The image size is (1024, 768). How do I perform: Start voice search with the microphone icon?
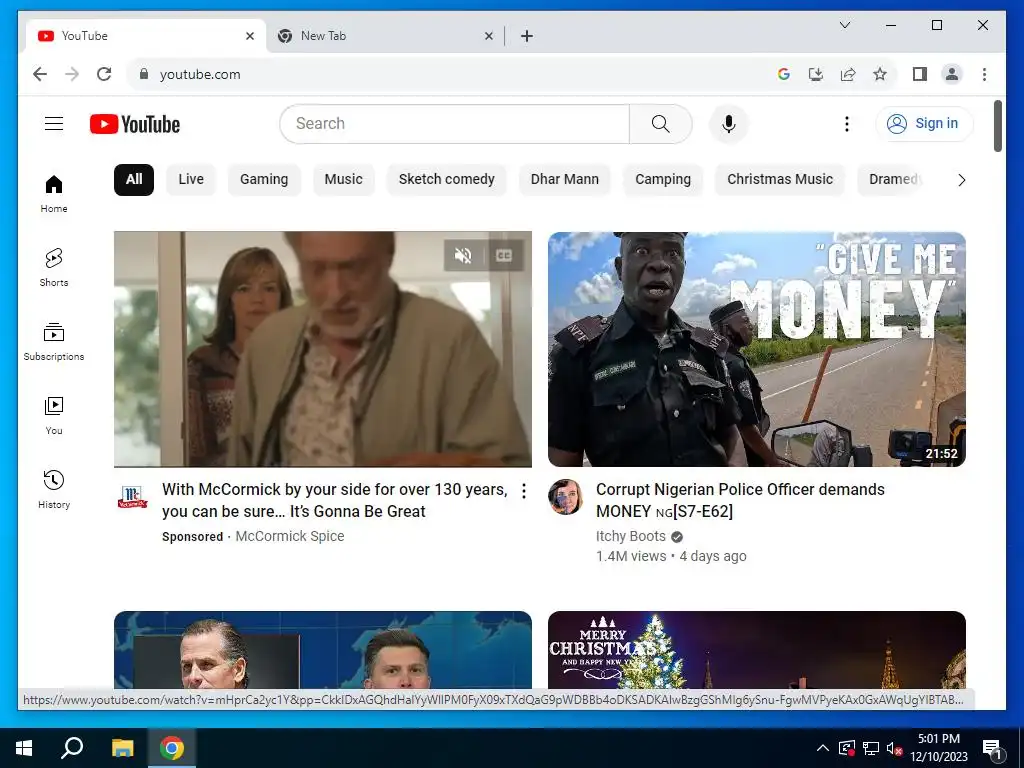point(728,123)
